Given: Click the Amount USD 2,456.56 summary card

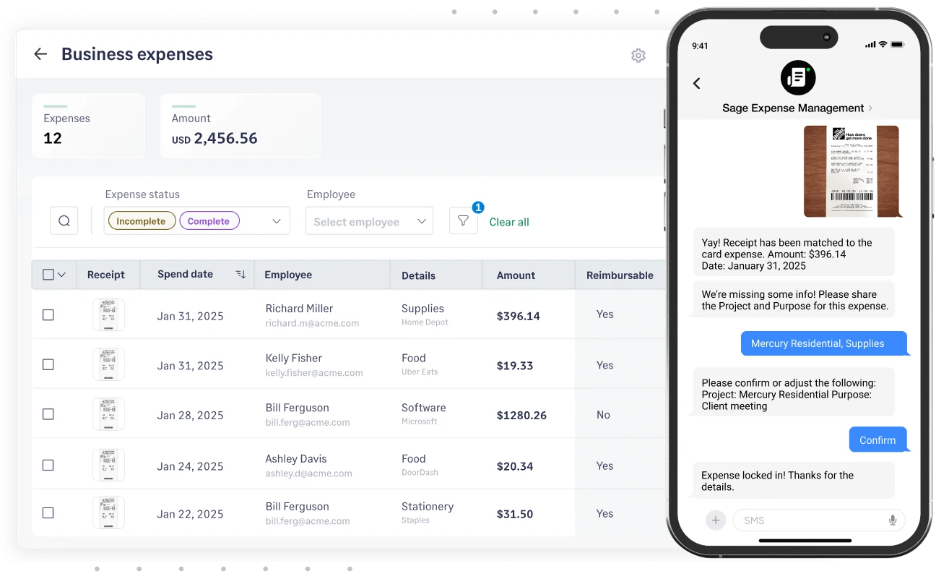Looking at the screenshot, I should click(x=241, y=126).
